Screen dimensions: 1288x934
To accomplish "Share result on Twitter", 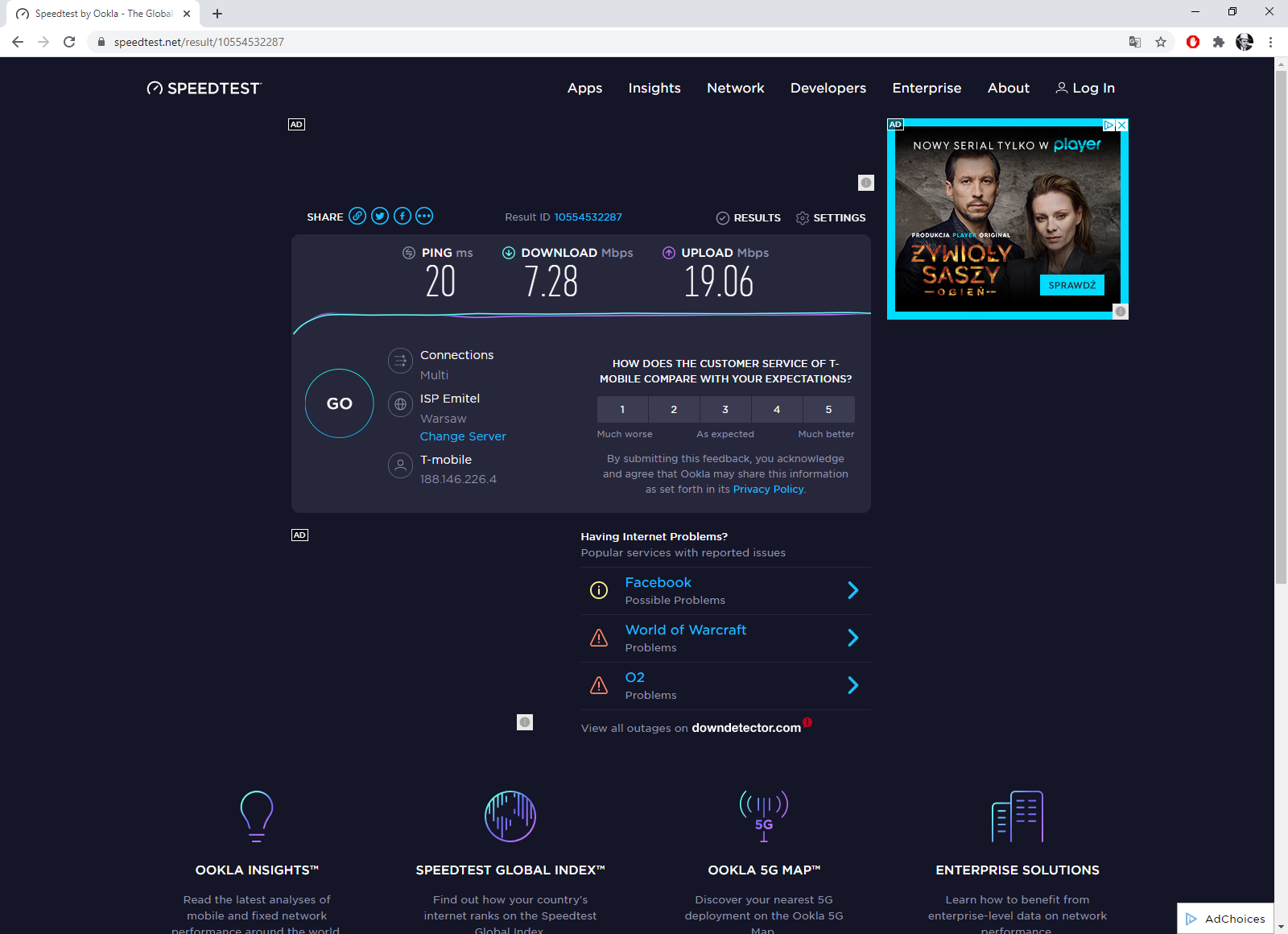I will 380,216.
